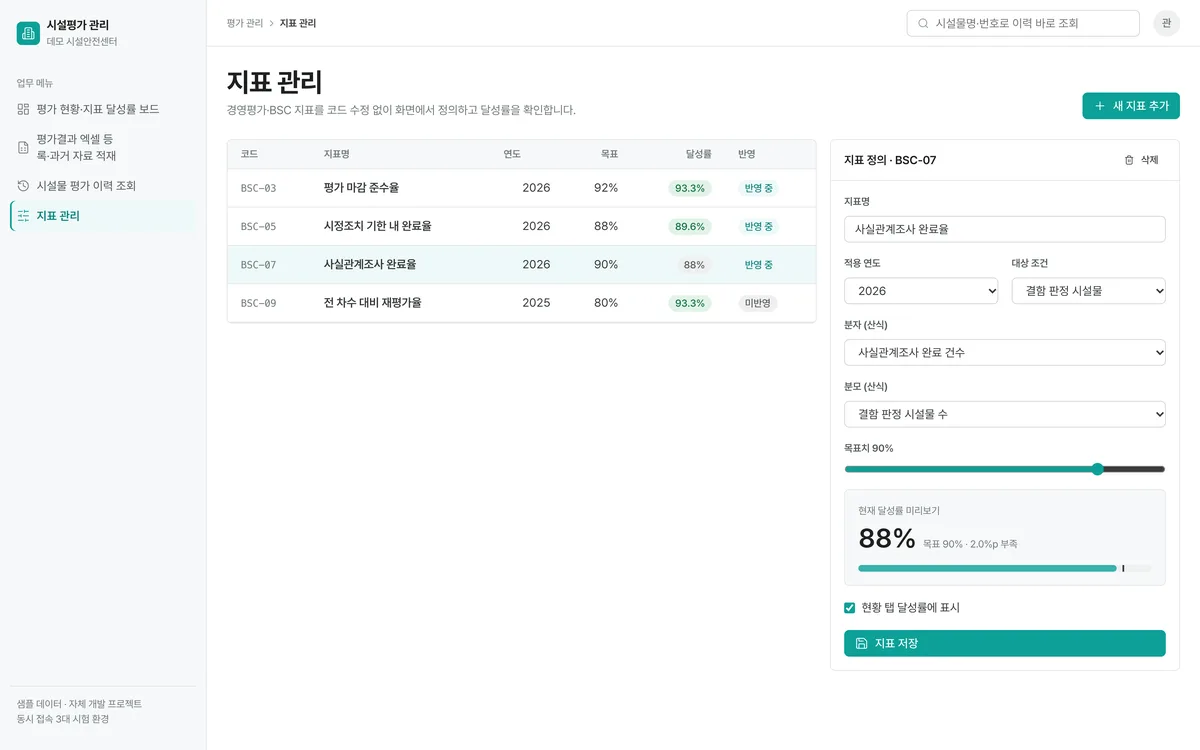1200x750 pixels.
Task: Open 시설물 평가 이력 조회 menu
Action: pyautogui.click(x=103, y=186)
